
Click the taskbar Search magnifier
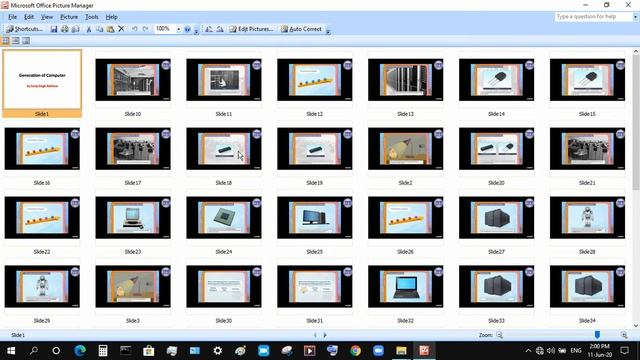34,351
